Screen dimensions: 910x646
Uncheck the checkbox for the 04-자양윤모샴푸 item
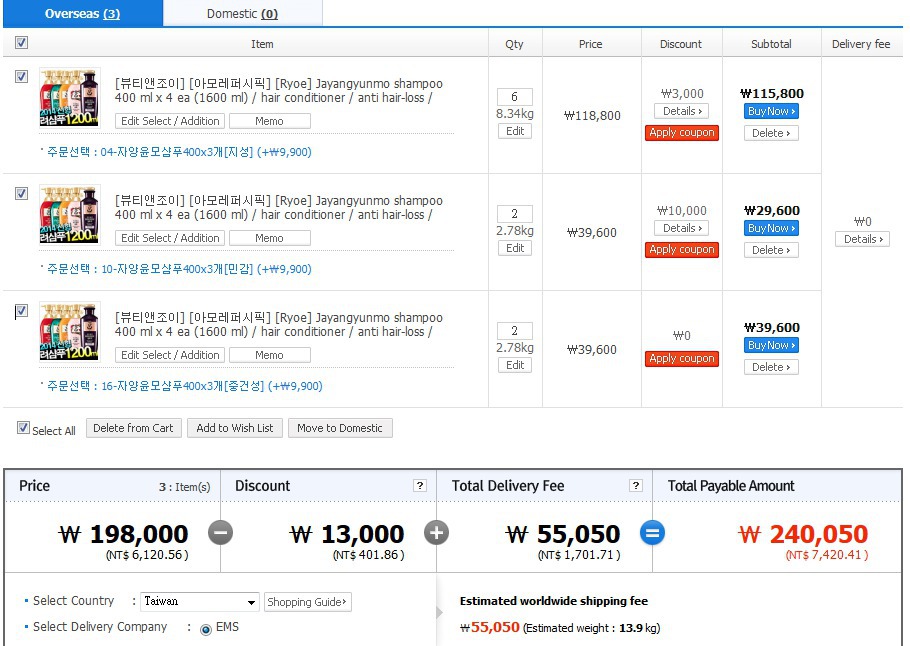pos(21,77)
